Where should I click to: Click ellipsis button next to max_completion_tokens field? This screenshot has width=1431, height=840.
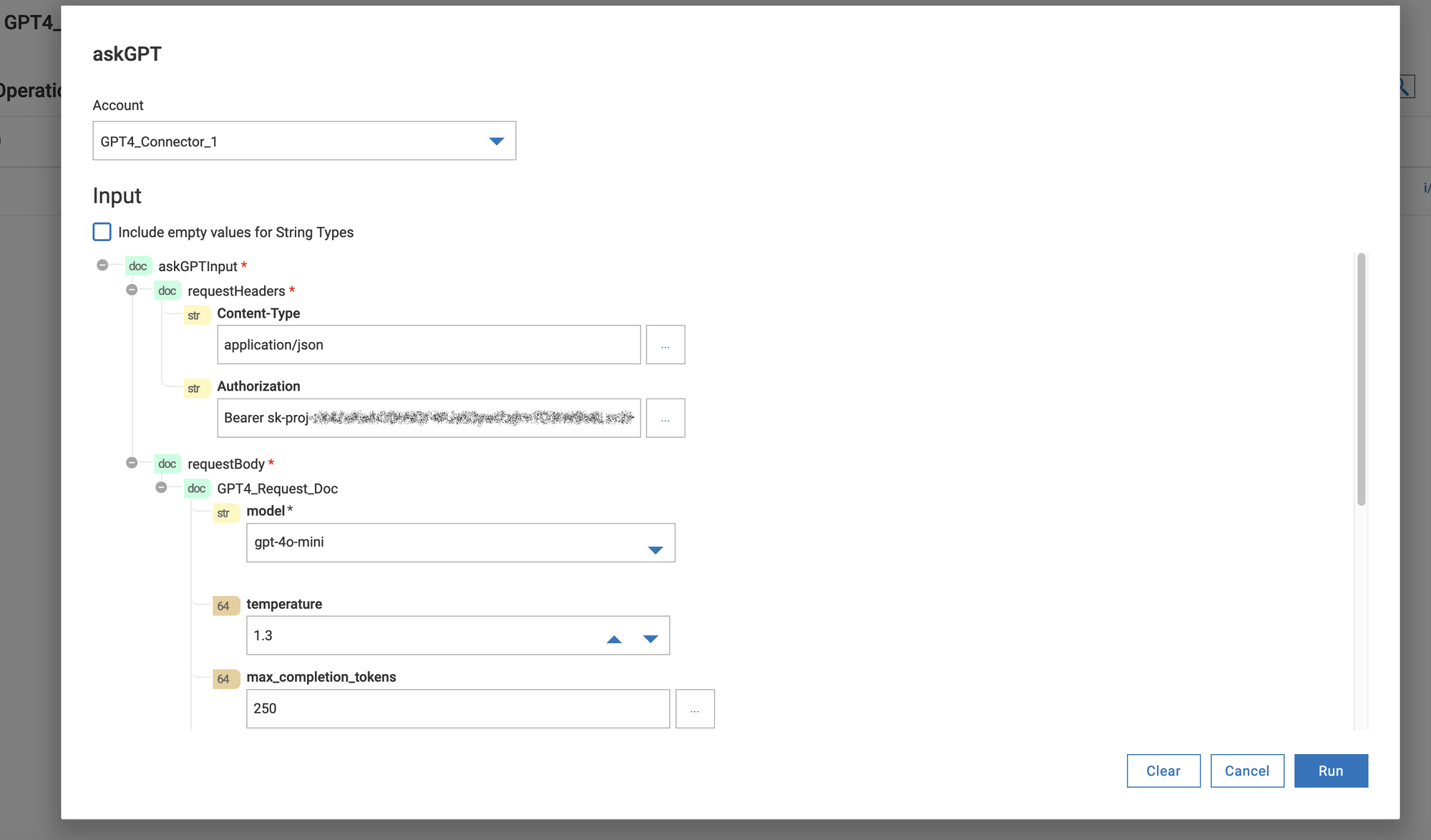click(694, 708)
